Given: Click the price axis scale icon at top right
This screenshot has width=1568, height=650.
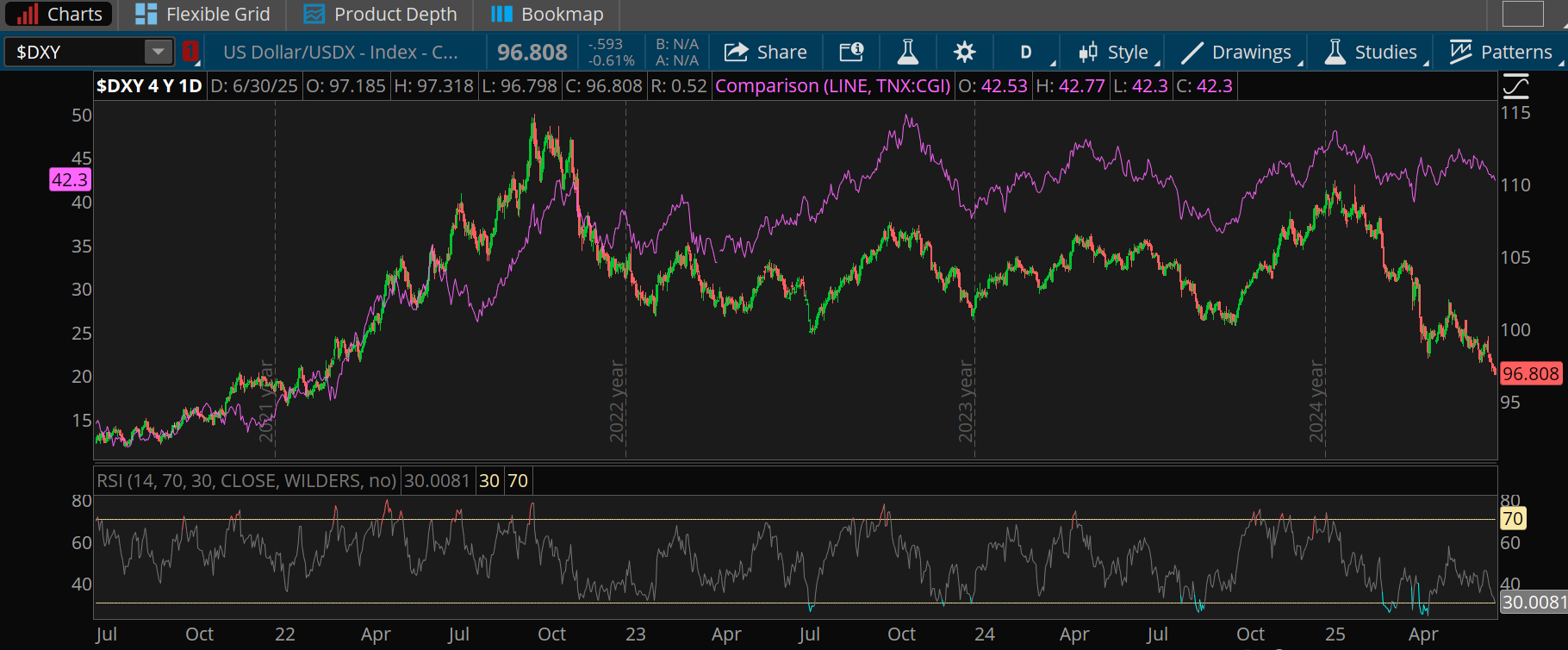Looking at the screenshot, I should coord(1515,85).
